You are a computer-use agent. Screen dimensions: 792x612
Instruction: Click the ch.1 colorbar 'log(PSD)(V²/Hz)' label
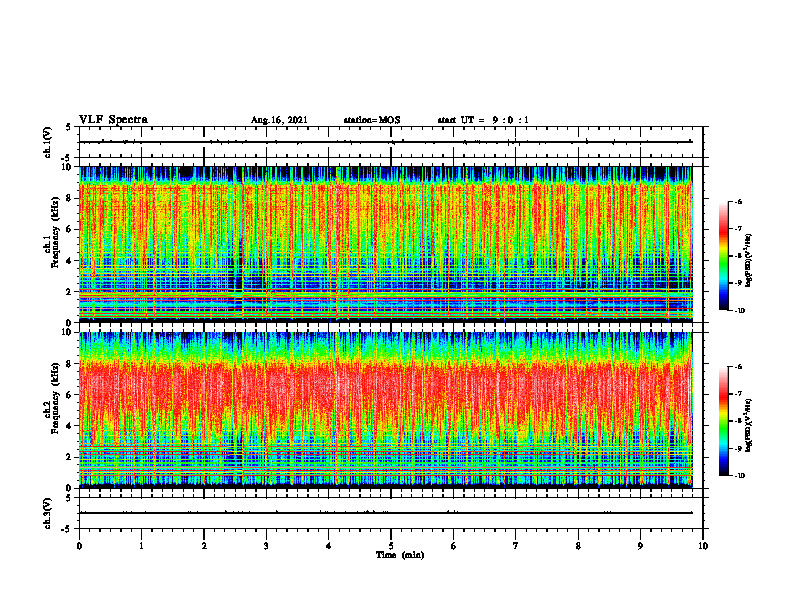pos(749,261)
